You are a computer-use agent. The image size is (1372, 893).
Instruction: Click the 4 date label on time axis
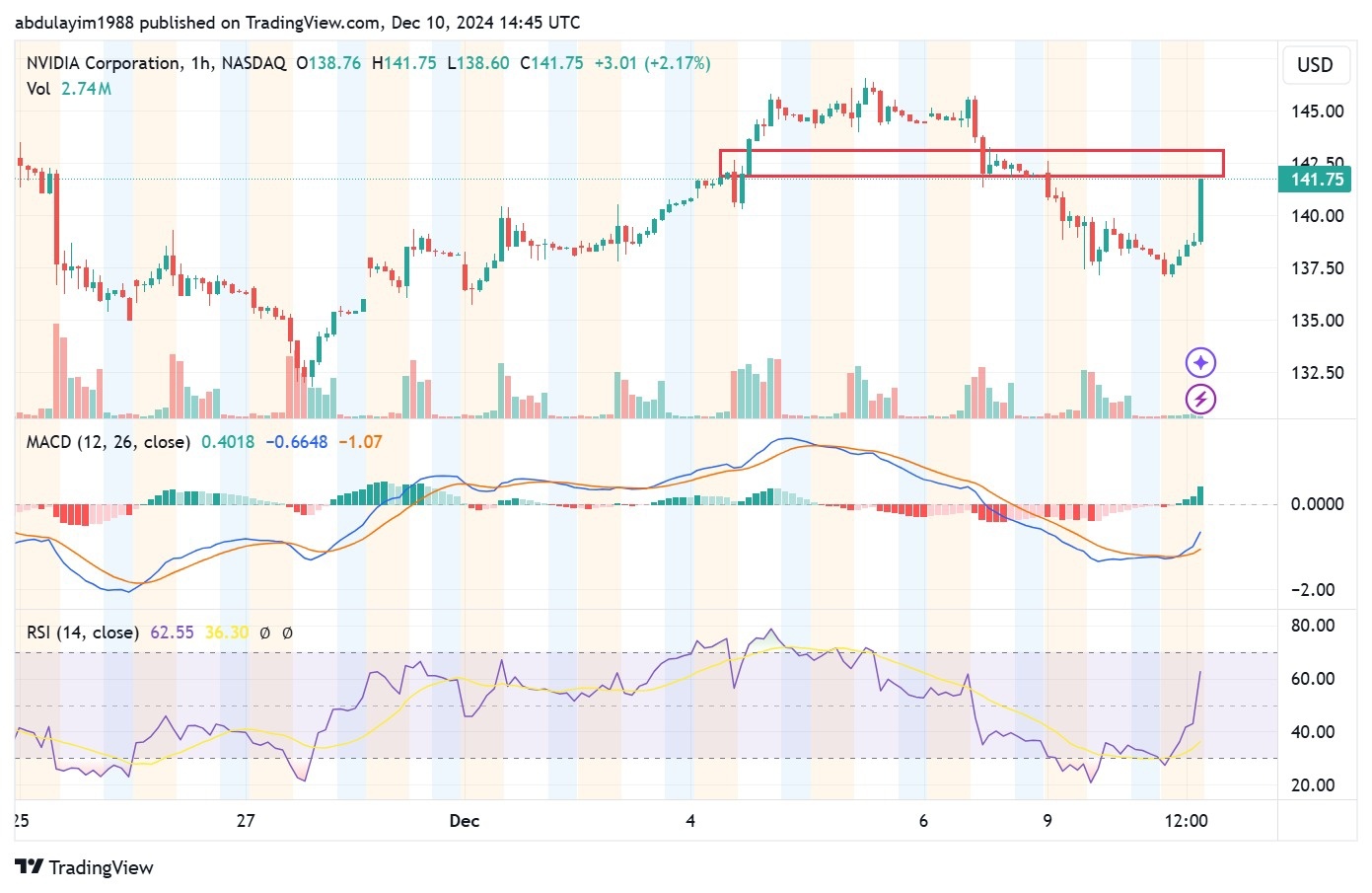point(690,821)
